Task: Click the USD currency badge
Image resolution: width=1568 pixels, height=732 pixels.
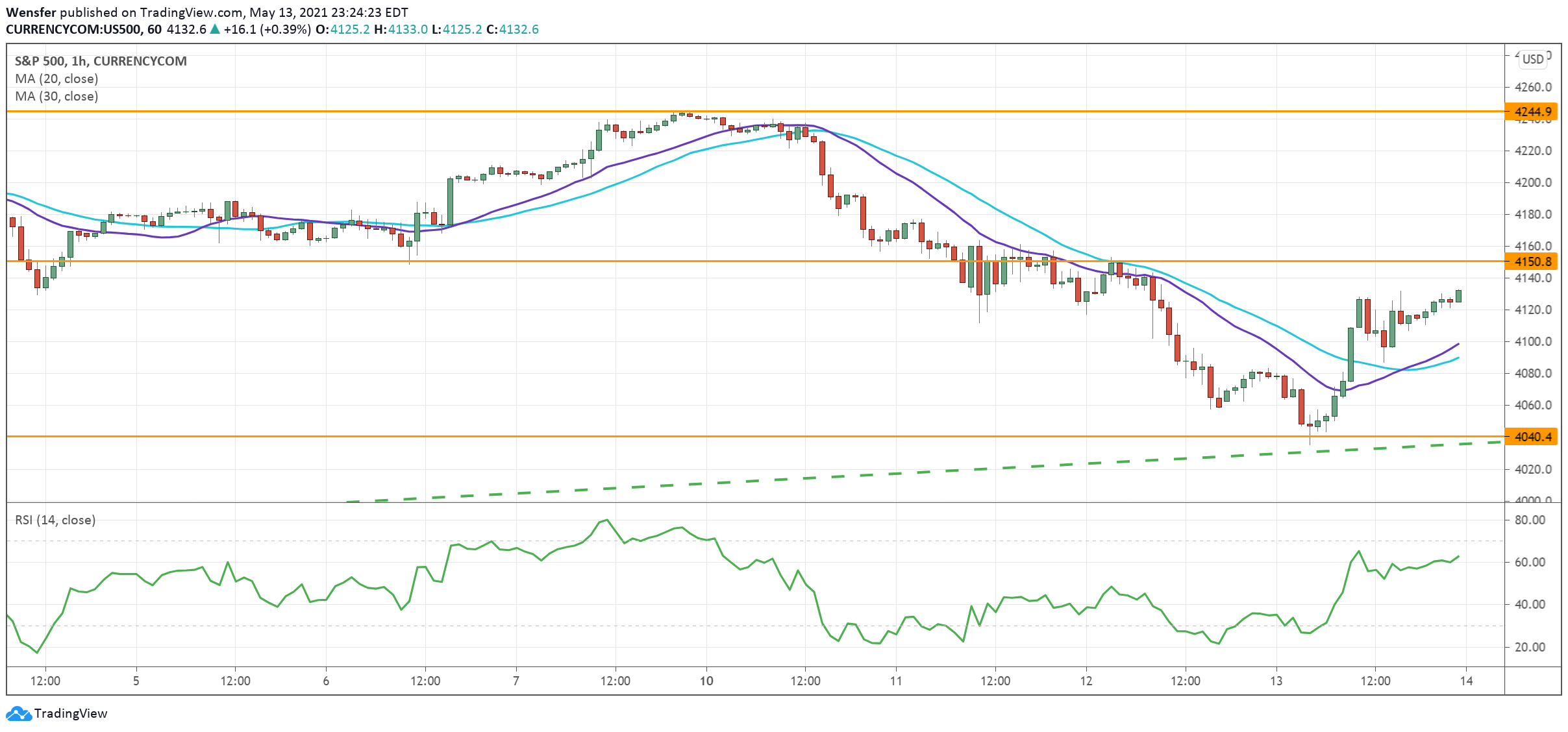Action: (1533, 59)
